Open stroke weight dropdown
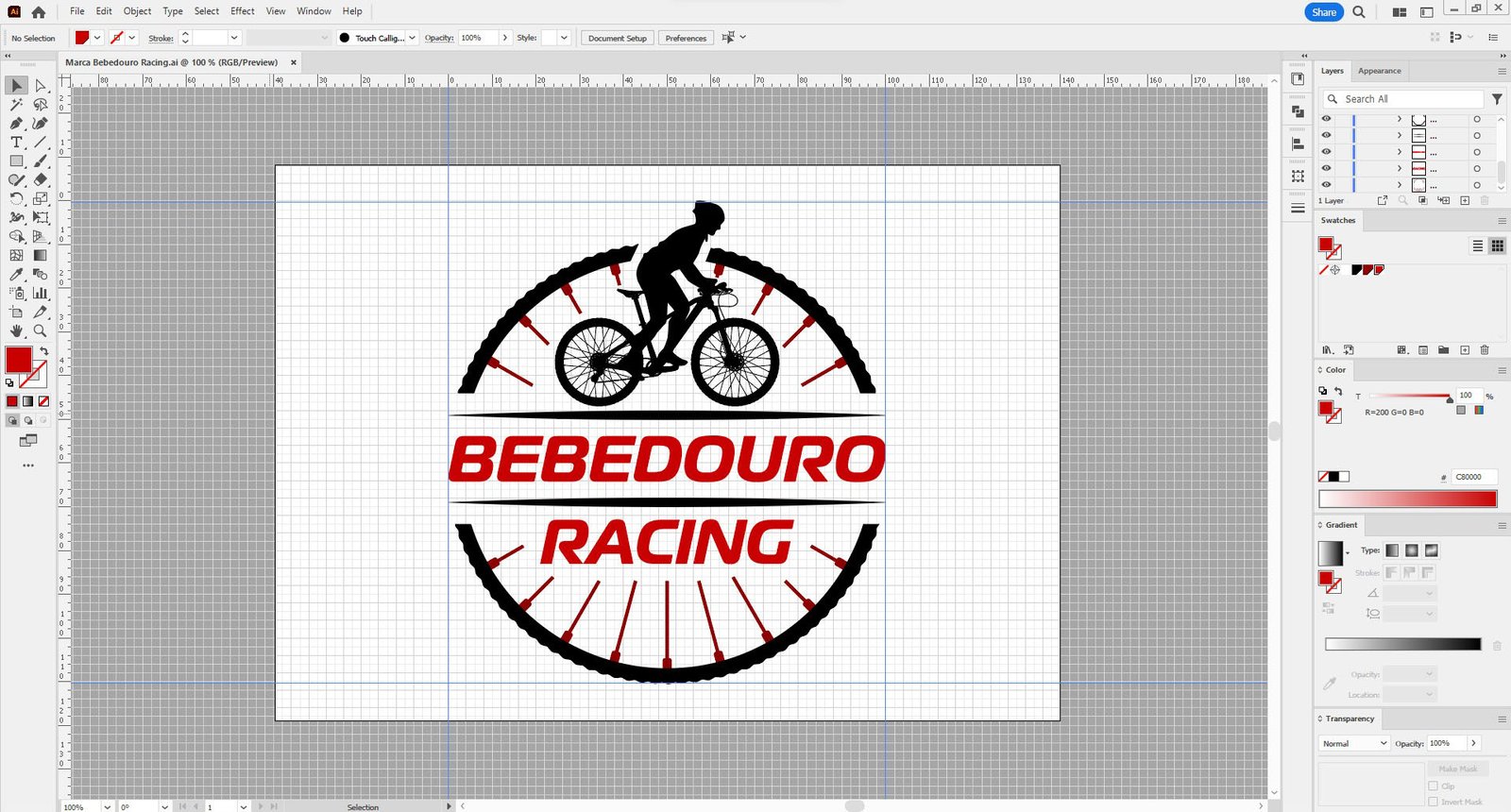The width and height of the screenshot is (1511, 812). pyautogui.click(x=234, y=38)
